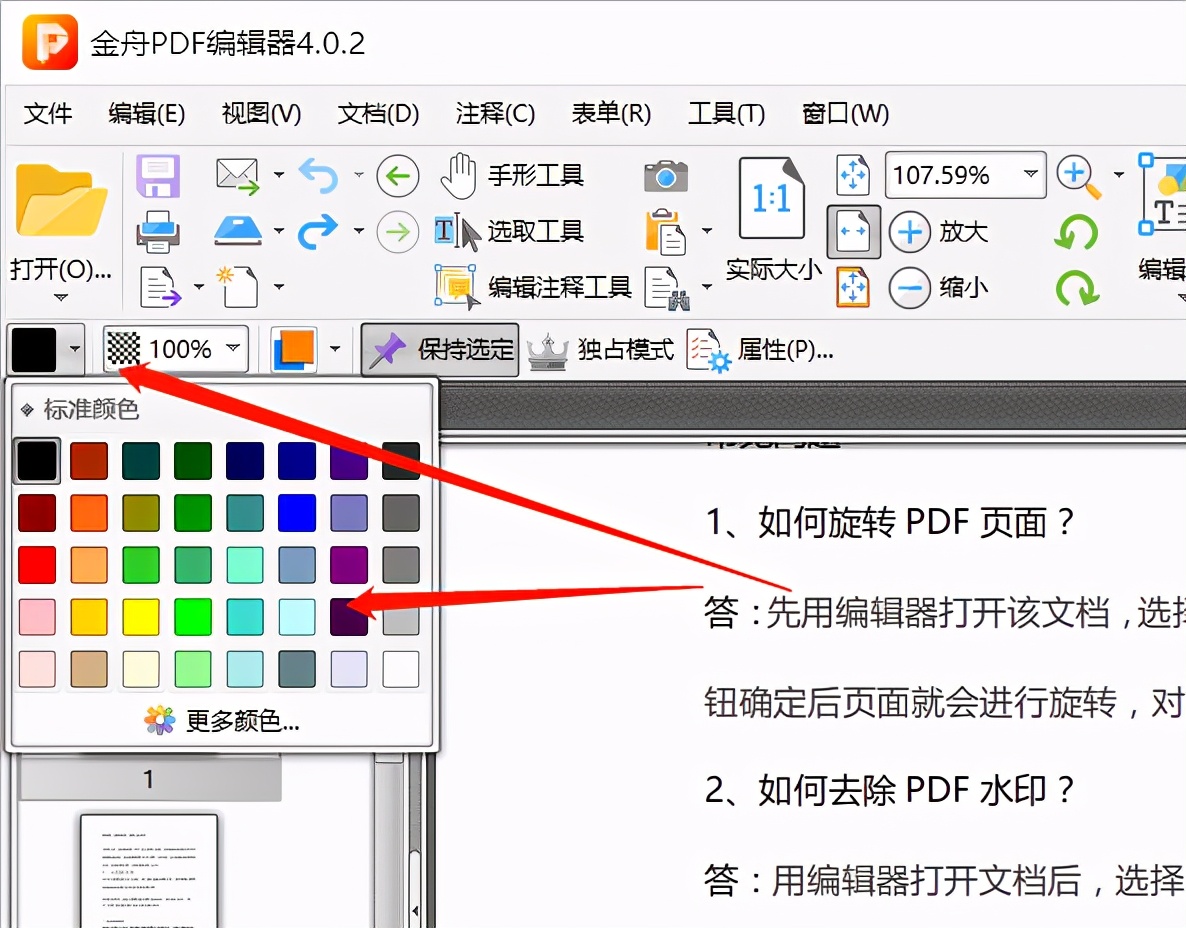Open the 注释(C) menu

(x=495, y=113)
